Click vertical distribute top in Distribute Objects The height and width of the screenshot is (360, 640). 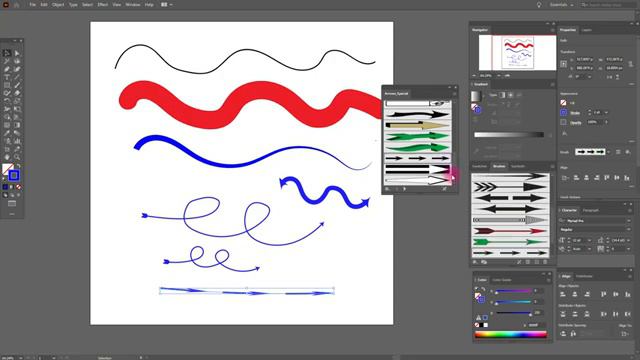tap(563, 314)
